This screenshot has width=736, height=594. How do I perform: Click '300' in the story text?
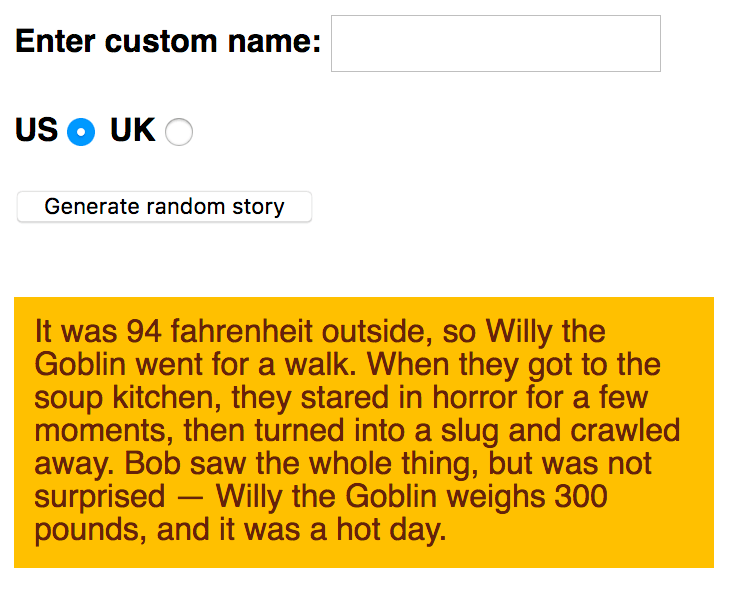click(582, 496)
